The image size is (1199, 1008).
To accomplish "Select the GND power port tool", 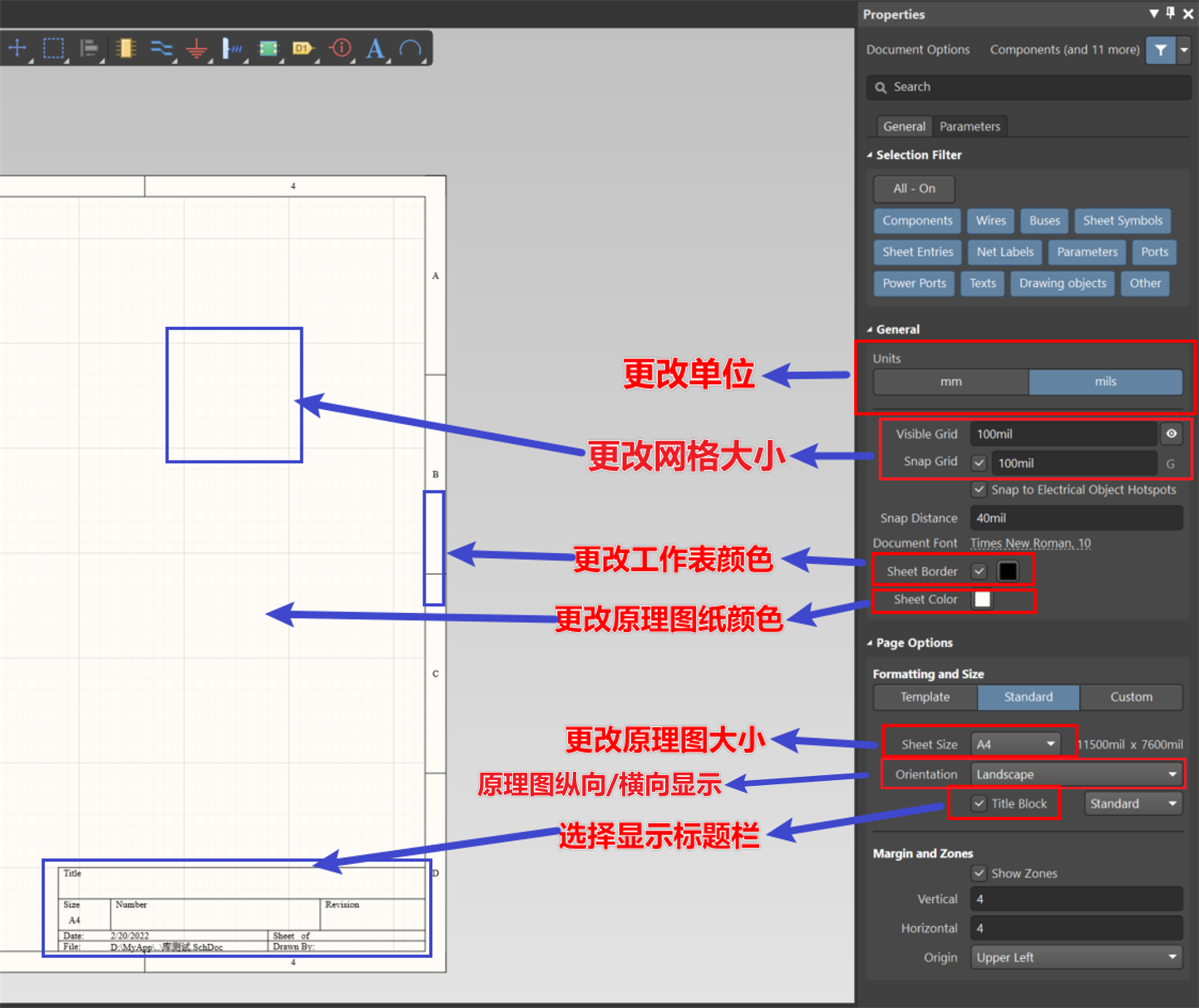I will click(197, 48).
